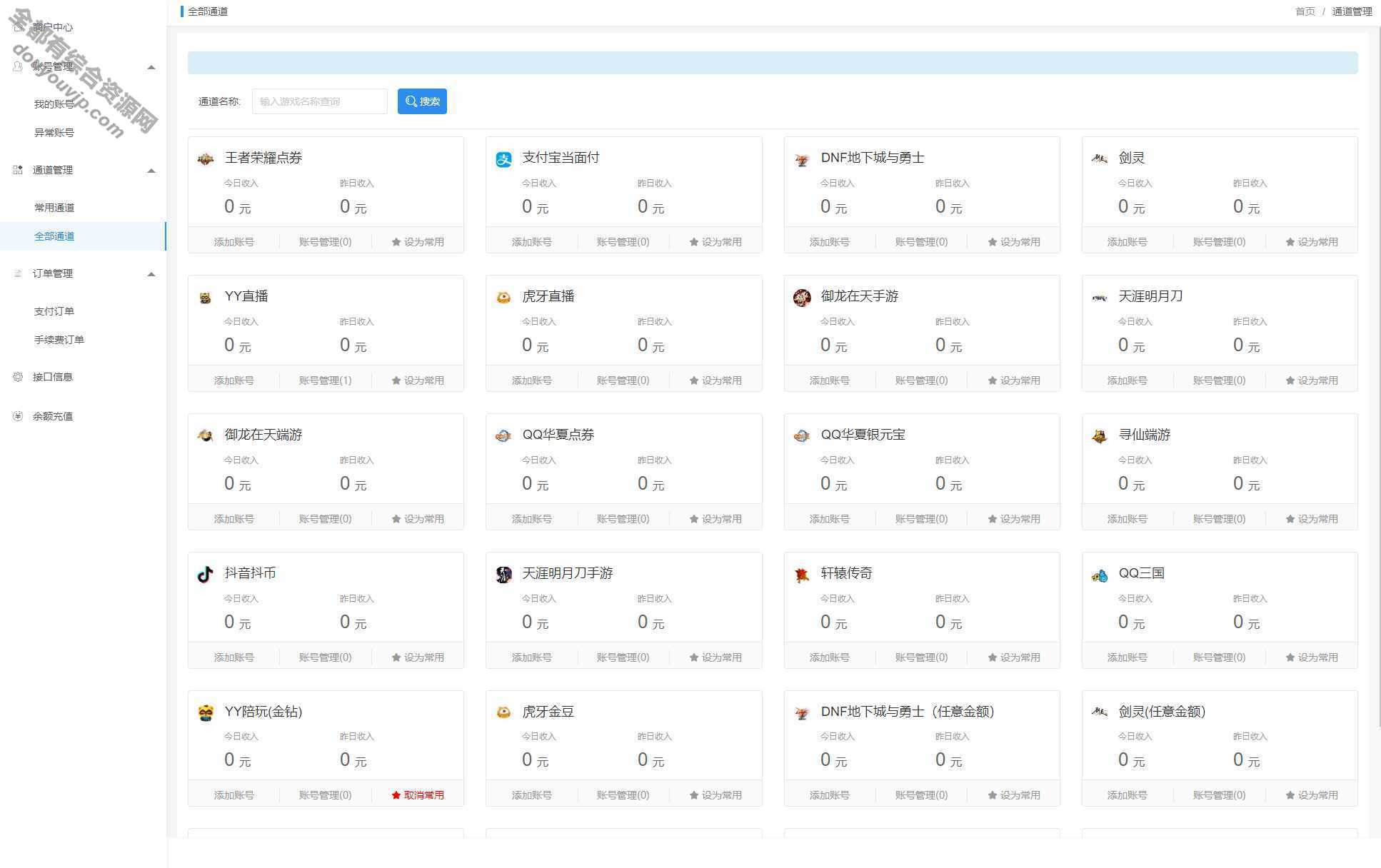Click the 寻仙端游 channel icon
Viewport: 1381px width, 868px height.
(x=1100, y=435)
